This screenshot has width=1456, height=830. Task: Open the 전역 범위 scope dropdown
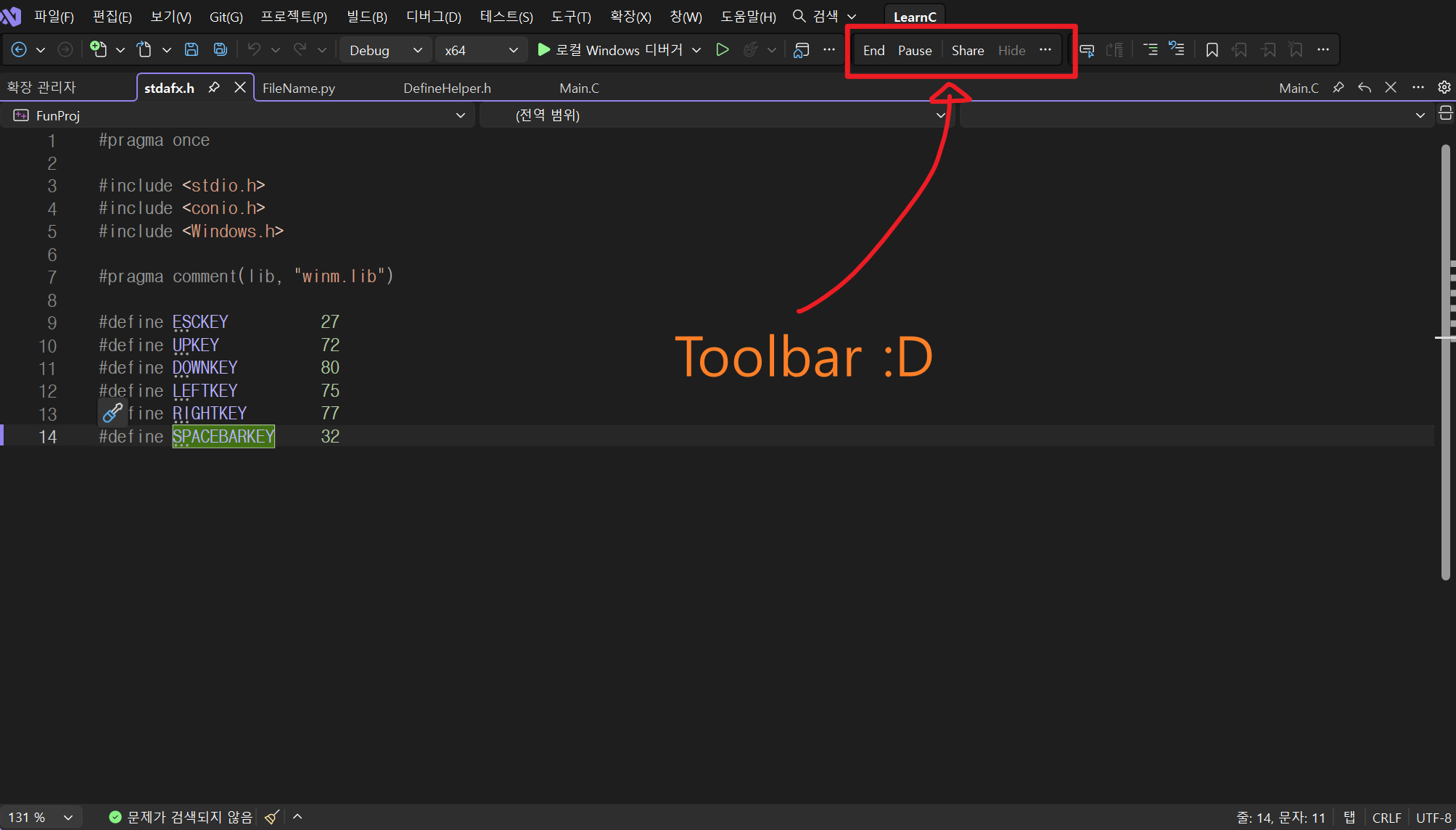click(x=716, y=115)
